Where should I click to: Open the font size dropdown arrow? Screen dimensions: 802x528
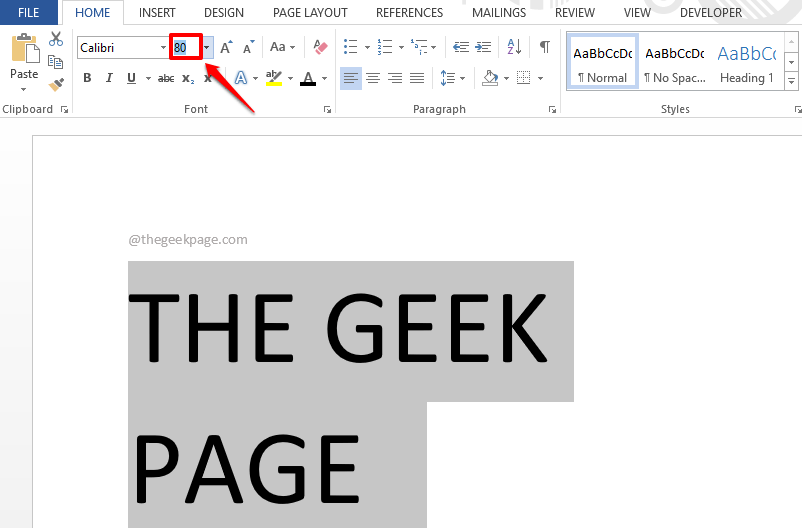pos(207,48)
